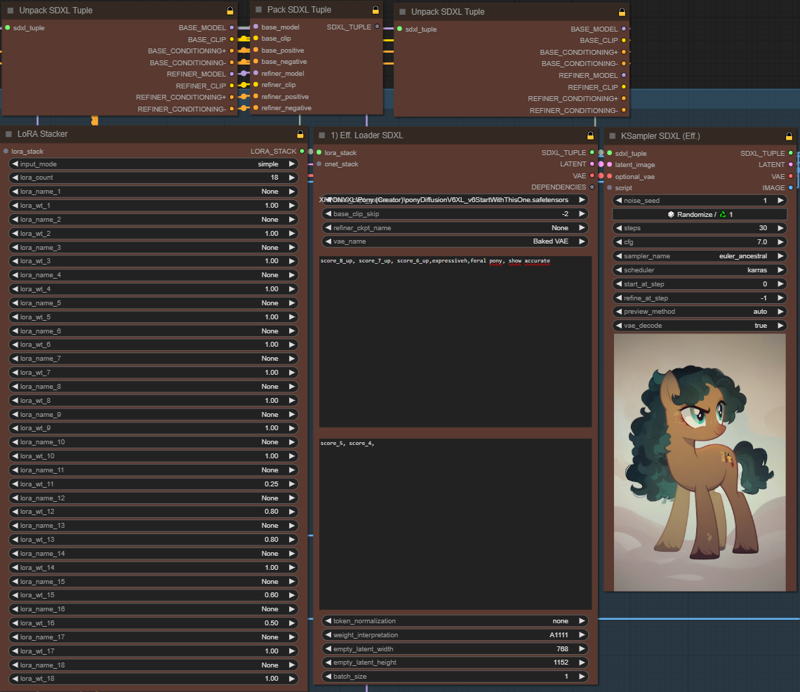The height and width of the screenshot is (692, 800).
Task: Click the lock icon on KSampler SDXL node
Action: tap(789, 136)
